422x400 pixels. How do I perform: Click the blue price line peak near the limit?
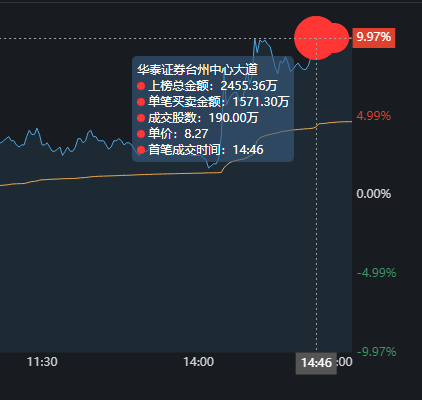(x=255, y=39)
